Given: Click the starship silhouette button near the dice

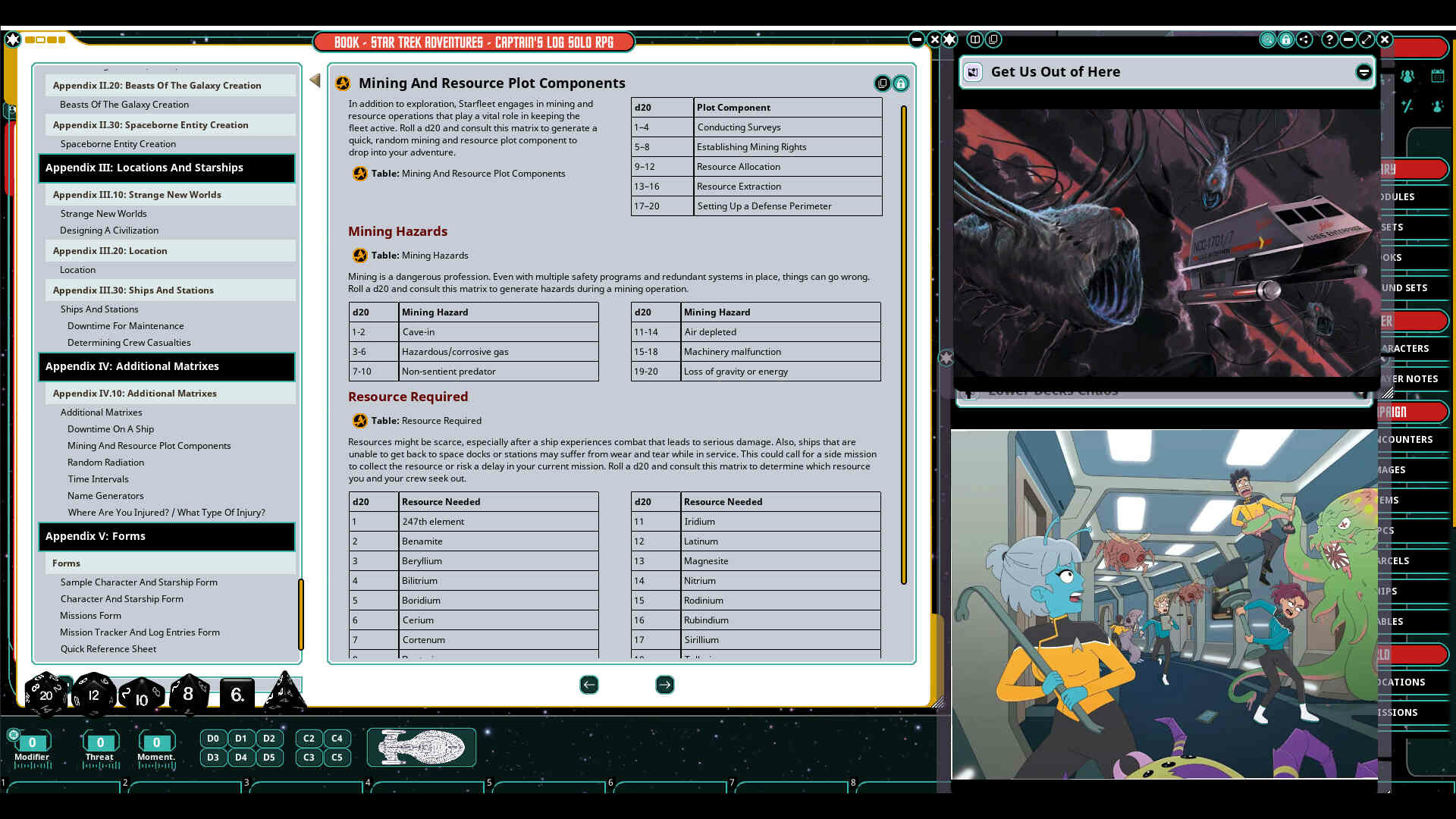Looking at the screenshot, I should (x=421, y=747).
